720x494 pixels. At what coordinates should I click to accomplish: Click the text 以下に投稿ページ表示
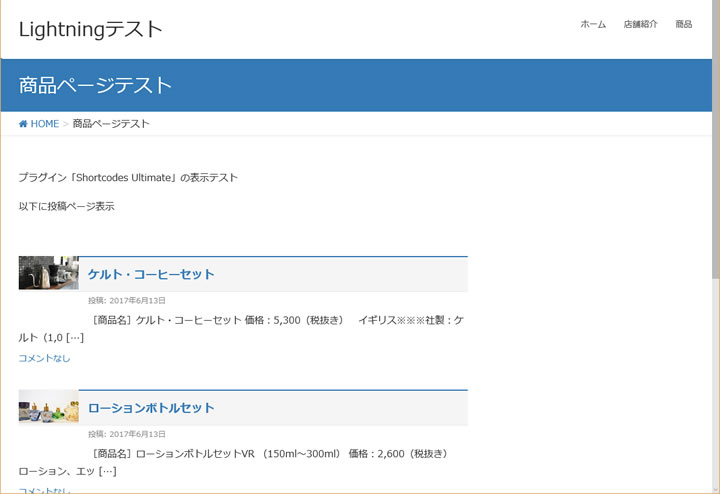pos(67,207)
